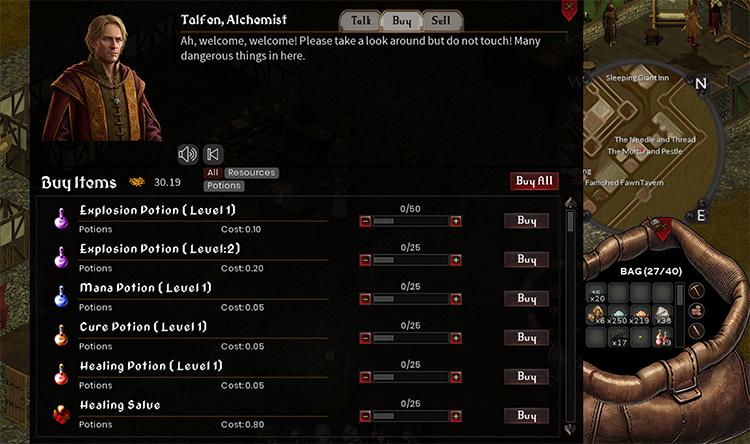Decrease Mana Potion (Level 1) quantity
750x444 pixels.
[x=365, y=299]
